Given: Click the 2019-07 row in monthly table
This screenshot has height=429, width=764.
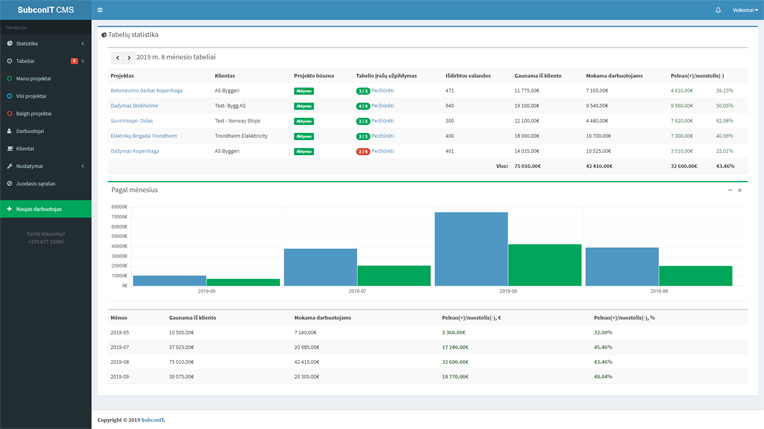Looking at the screenshot, I should coord(427,347).
